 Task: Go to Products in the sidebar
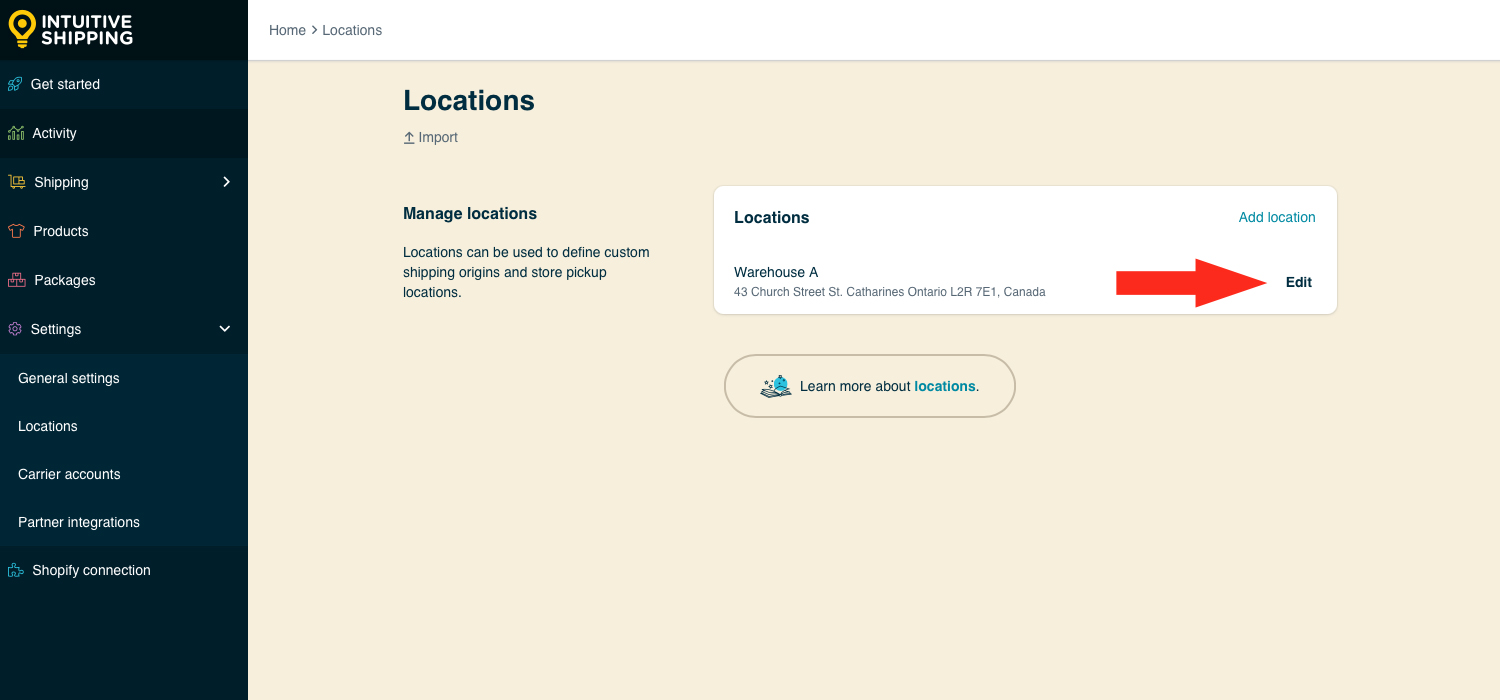[61, 231]
